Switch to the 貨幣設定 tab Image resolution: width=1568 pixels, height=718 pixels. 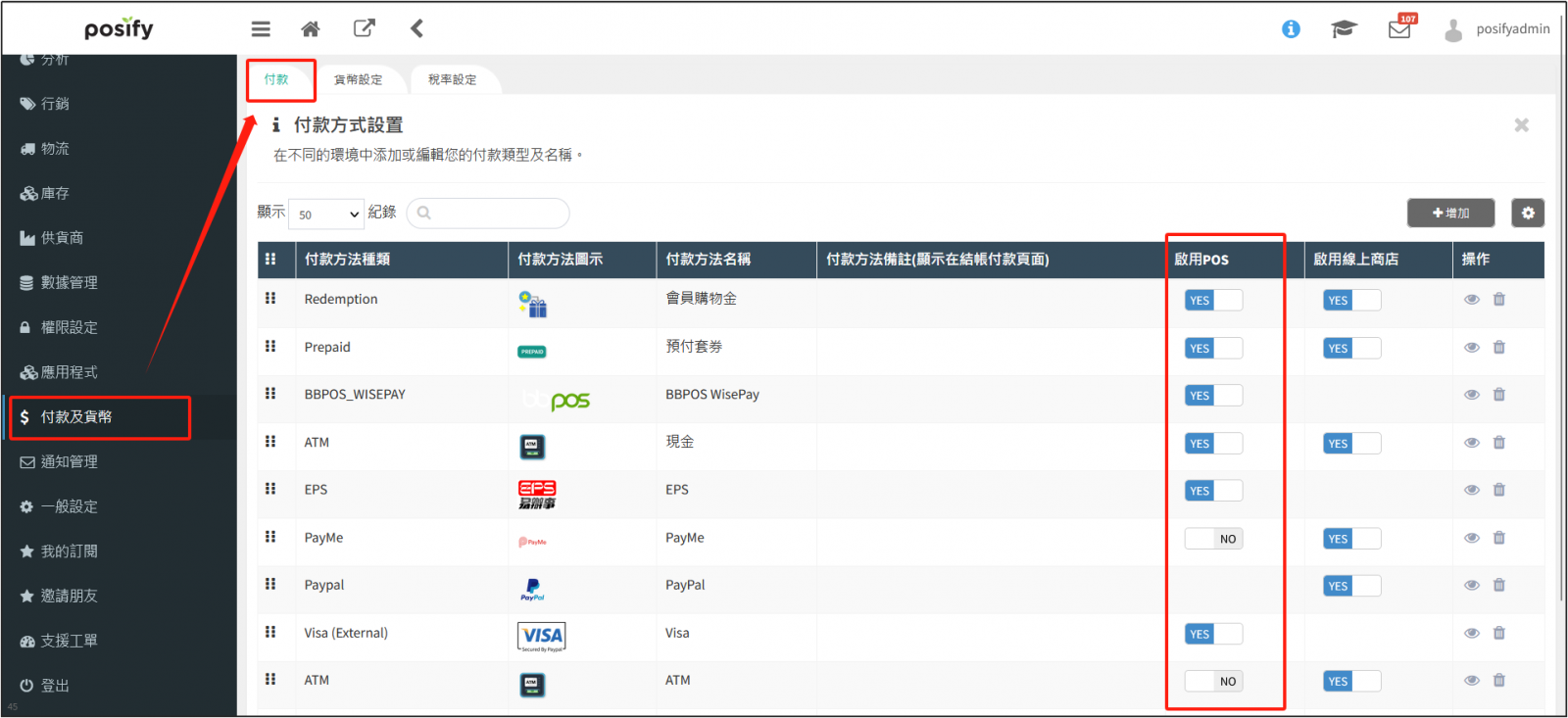(359, 79)
